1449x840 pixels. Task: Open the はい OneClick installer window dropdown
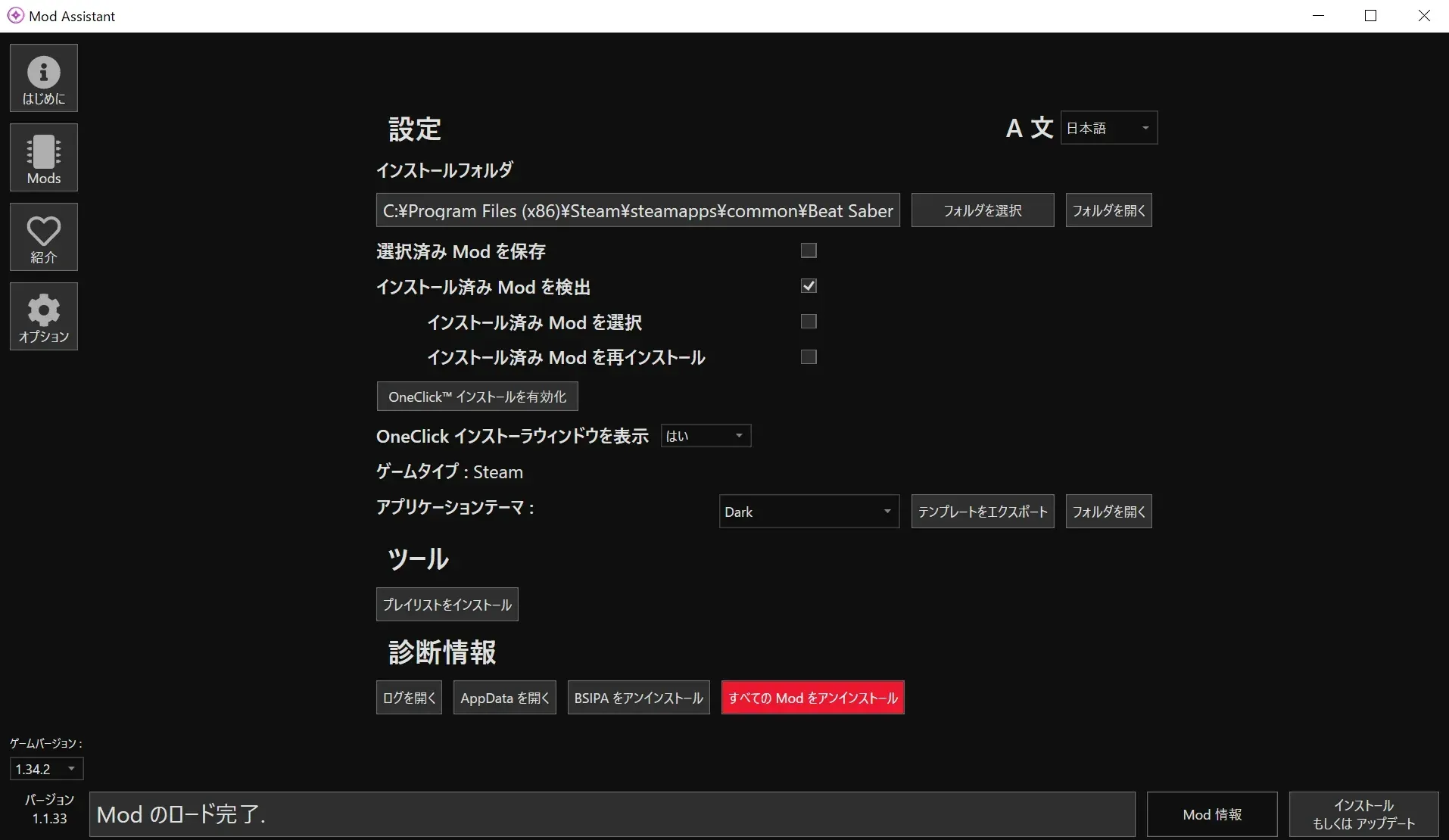[x=705, y=435]
